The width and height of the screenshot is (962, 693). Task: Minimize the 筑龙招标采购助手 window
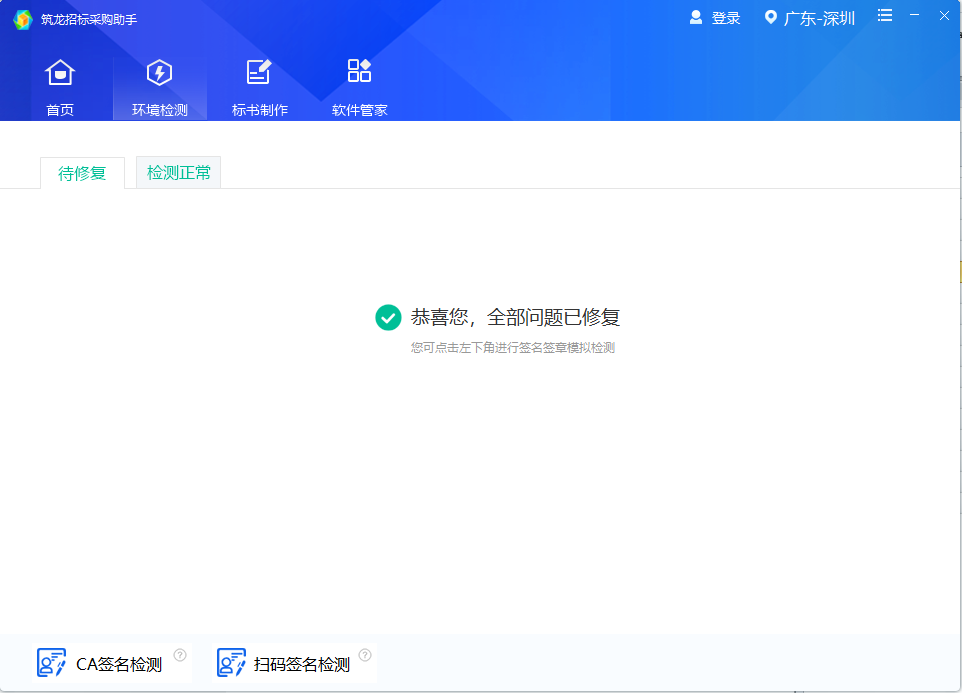click(x=914, y=15)
